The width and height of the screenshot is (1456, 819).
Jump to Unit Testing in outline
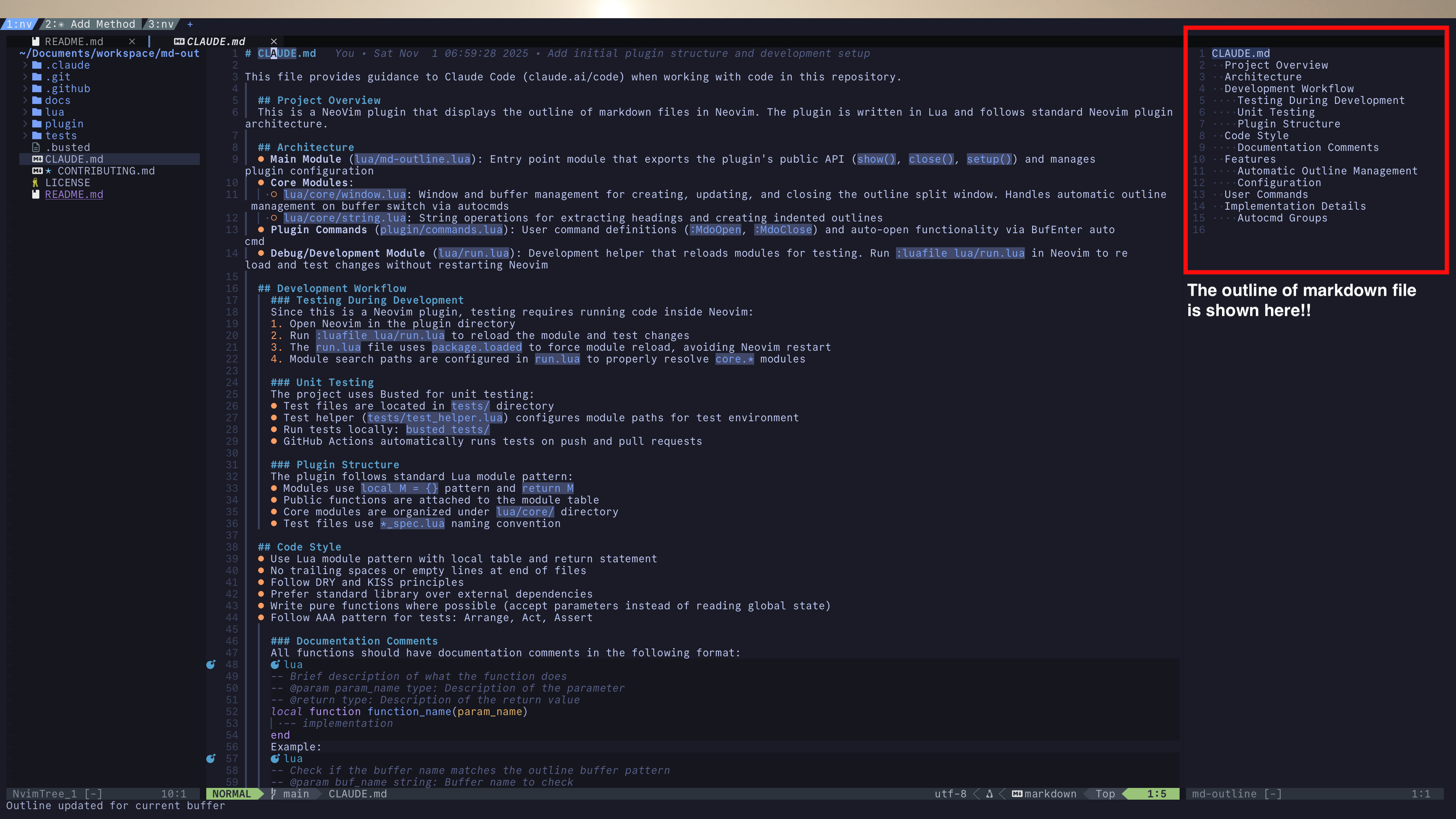pyautogui.click(x=1276, y=112)
